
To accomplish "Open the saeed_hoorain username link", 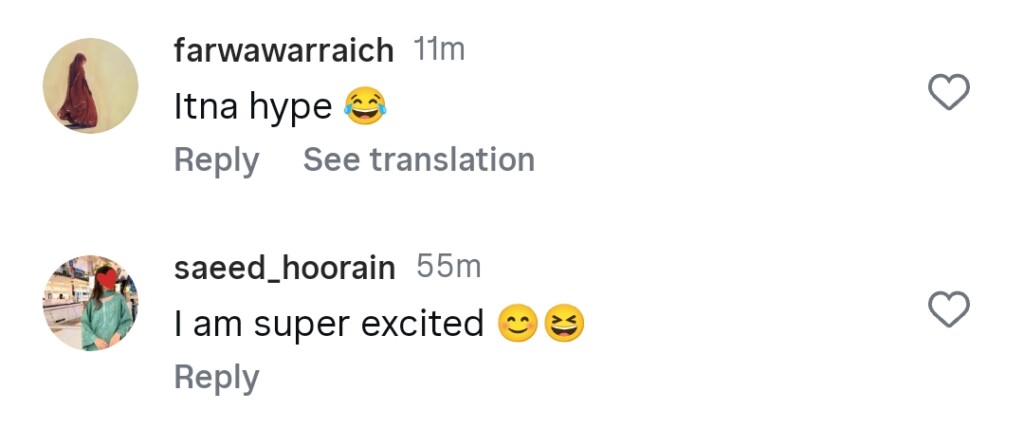I will pos(284,267).
